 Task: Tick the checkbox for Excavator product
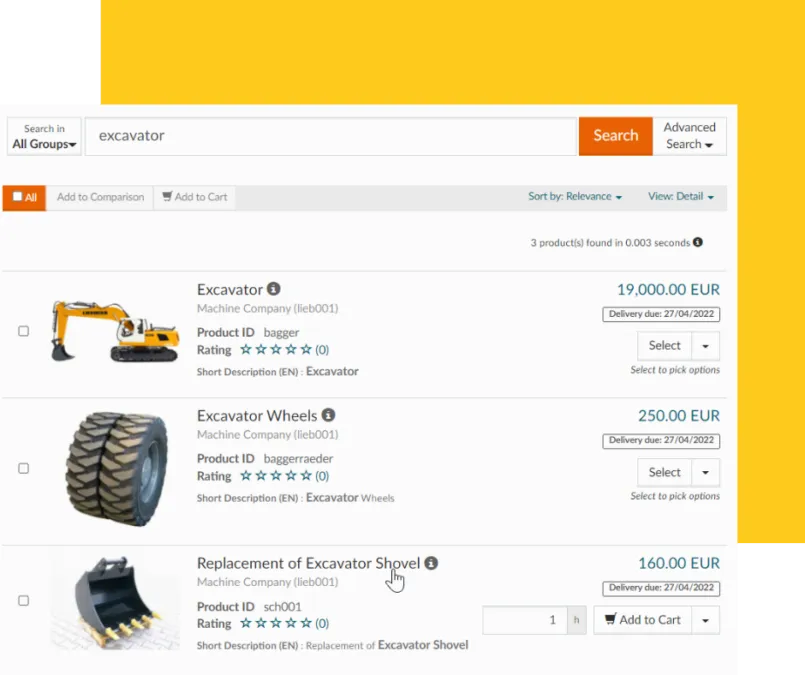(x=24, y=331)
